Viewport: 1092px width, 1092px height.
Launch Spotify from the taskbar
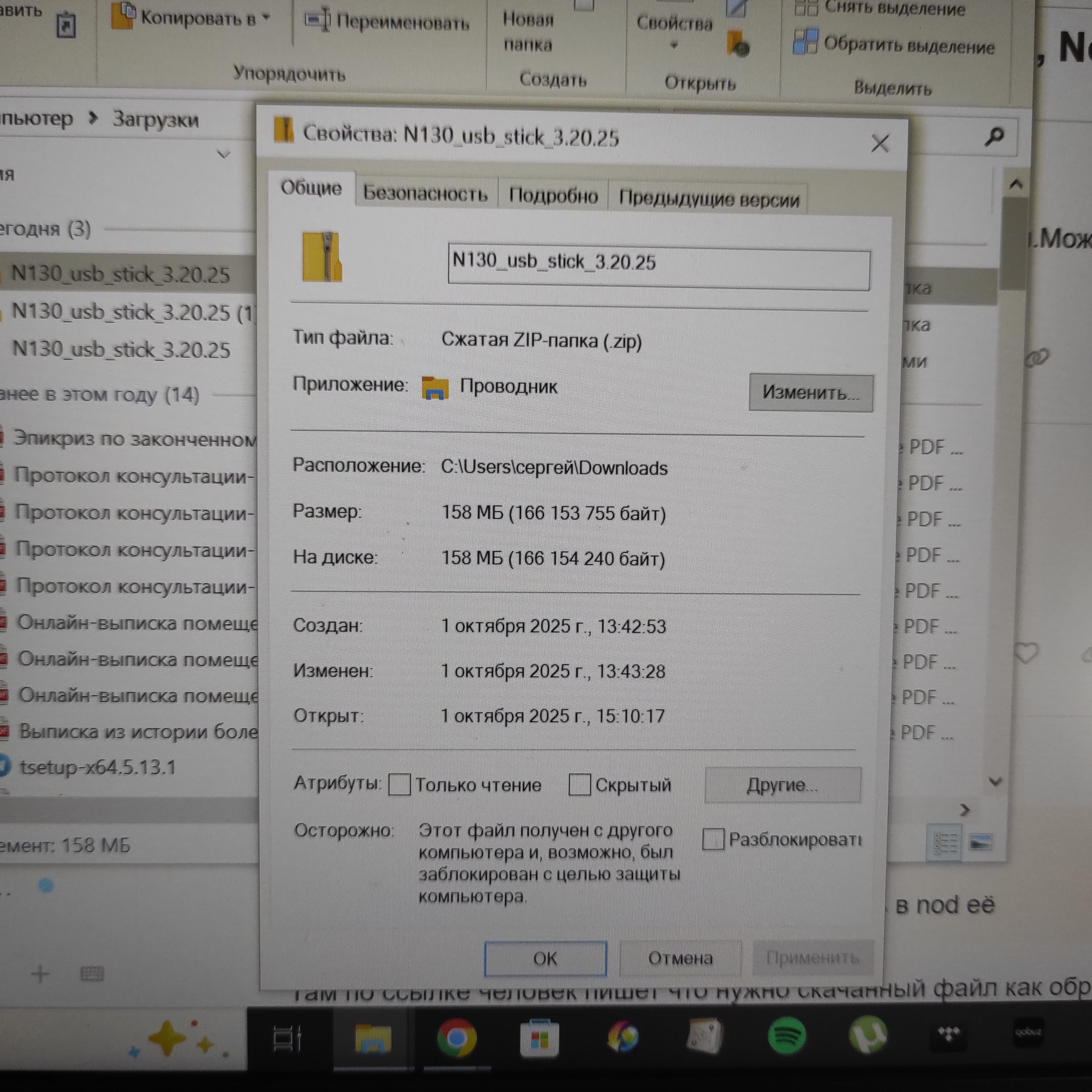[x=787, y=1036]
